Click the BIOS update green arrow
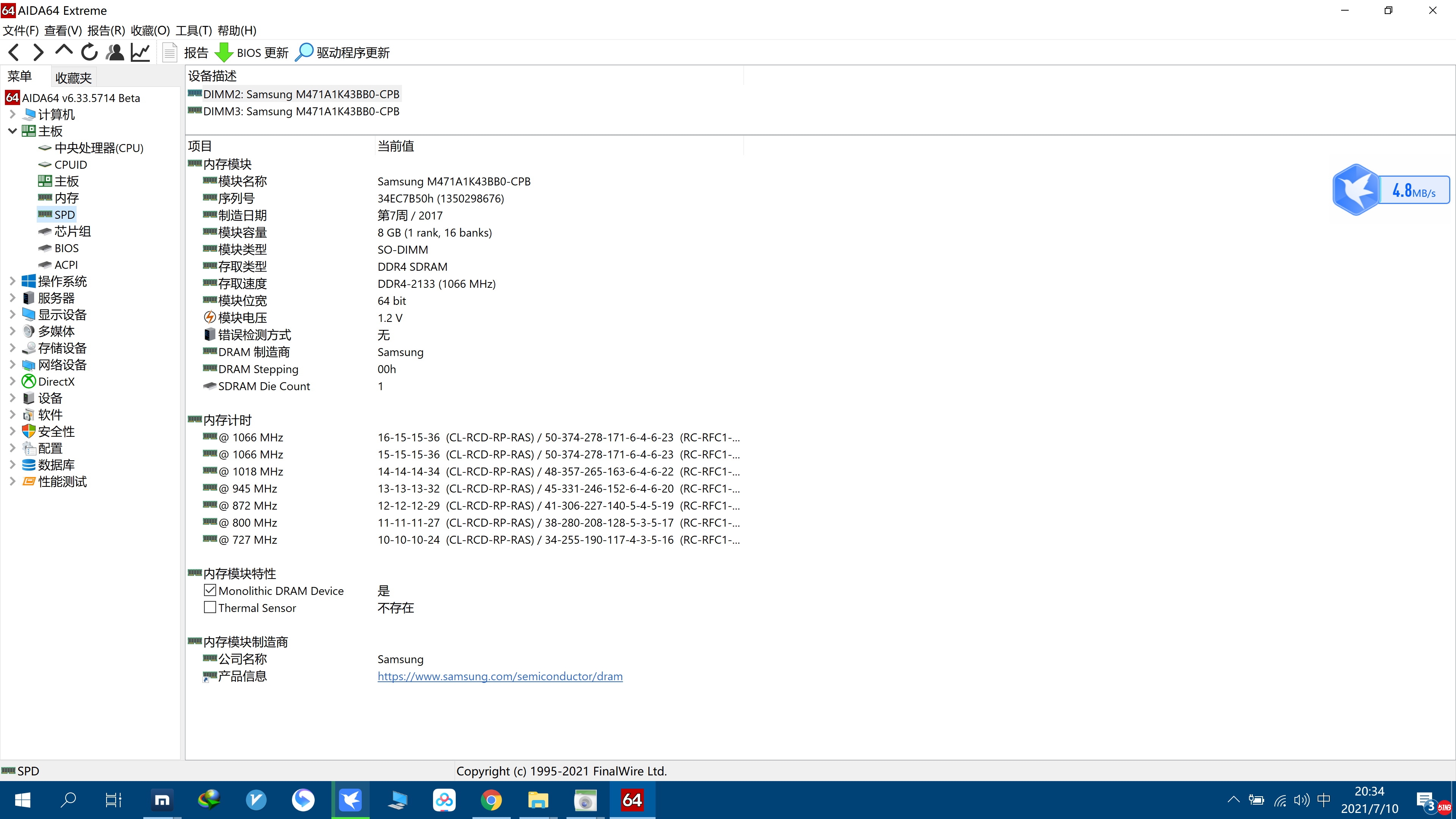This screenshot has height=819, width=1456. pyautogui.click(x=224, y=53)
